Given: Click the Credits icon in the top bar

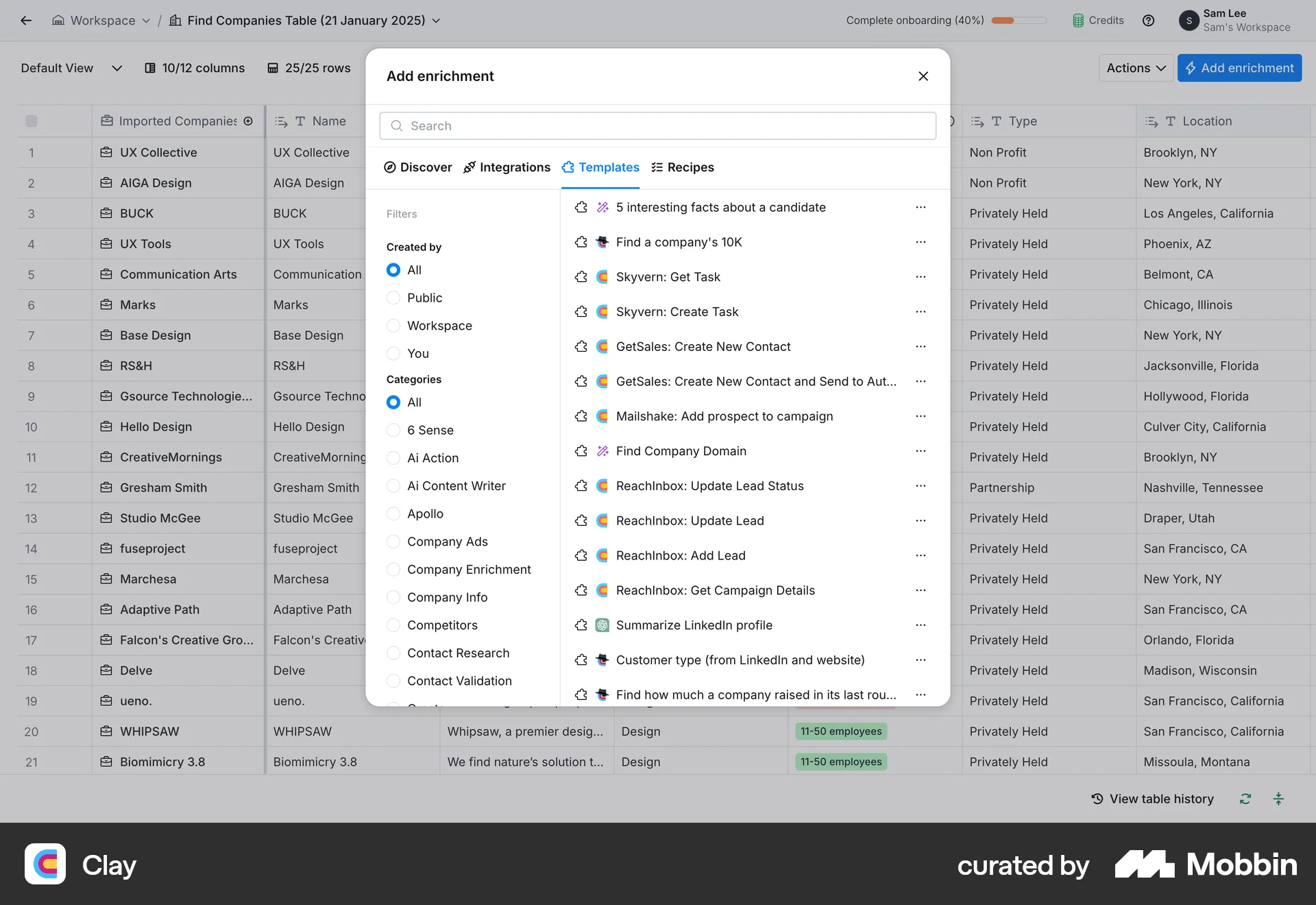Looking at the screenshot, I should [x=1077, y=20].
